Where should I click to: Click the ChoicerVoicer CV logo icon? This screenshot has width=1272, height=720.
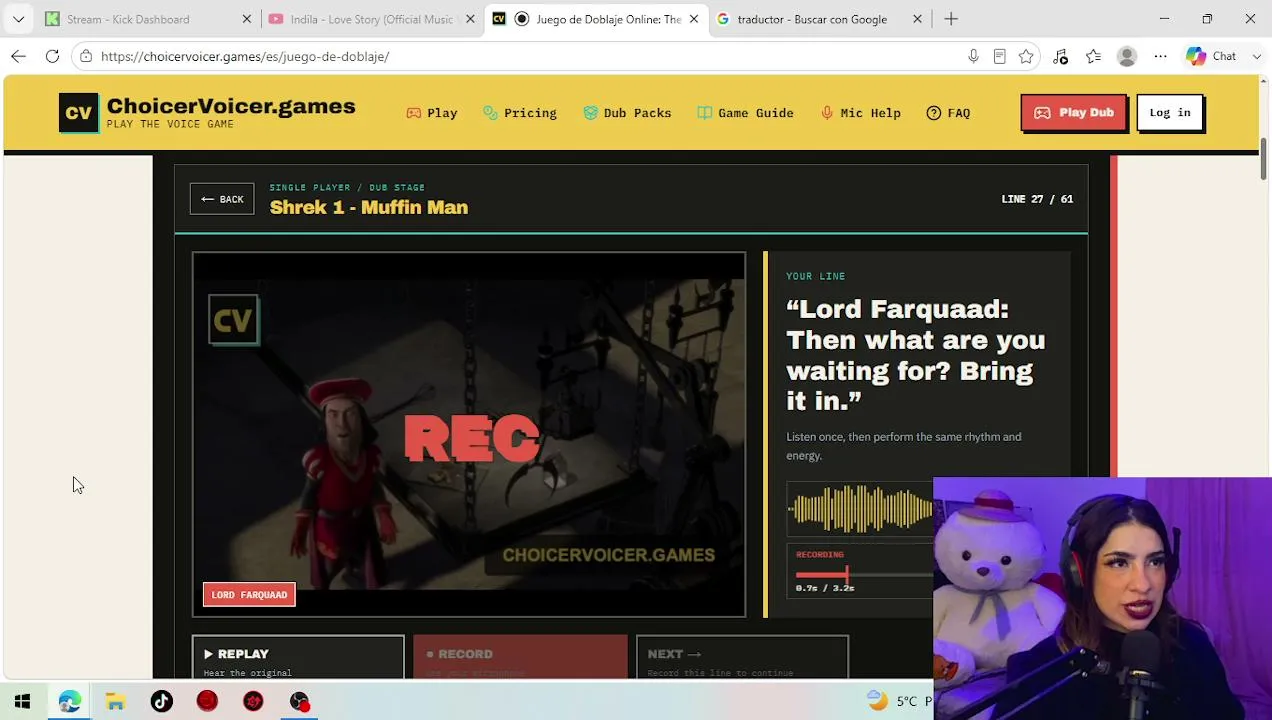(x=79, y=113)
